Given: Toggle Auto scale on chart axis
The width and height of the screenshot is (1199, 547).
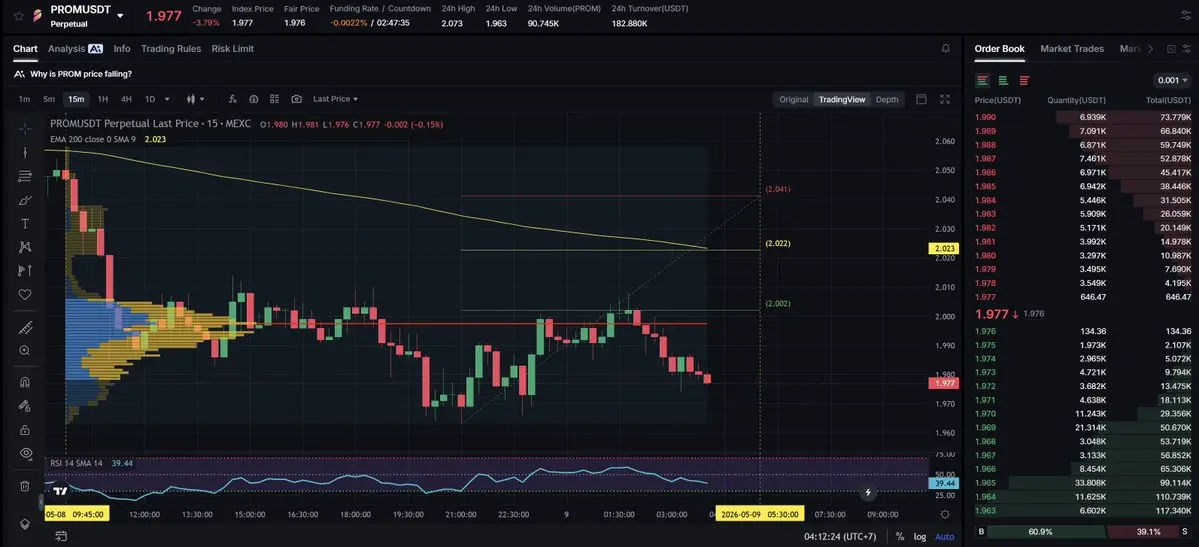Looking at the screenshot, I should 944,537.
